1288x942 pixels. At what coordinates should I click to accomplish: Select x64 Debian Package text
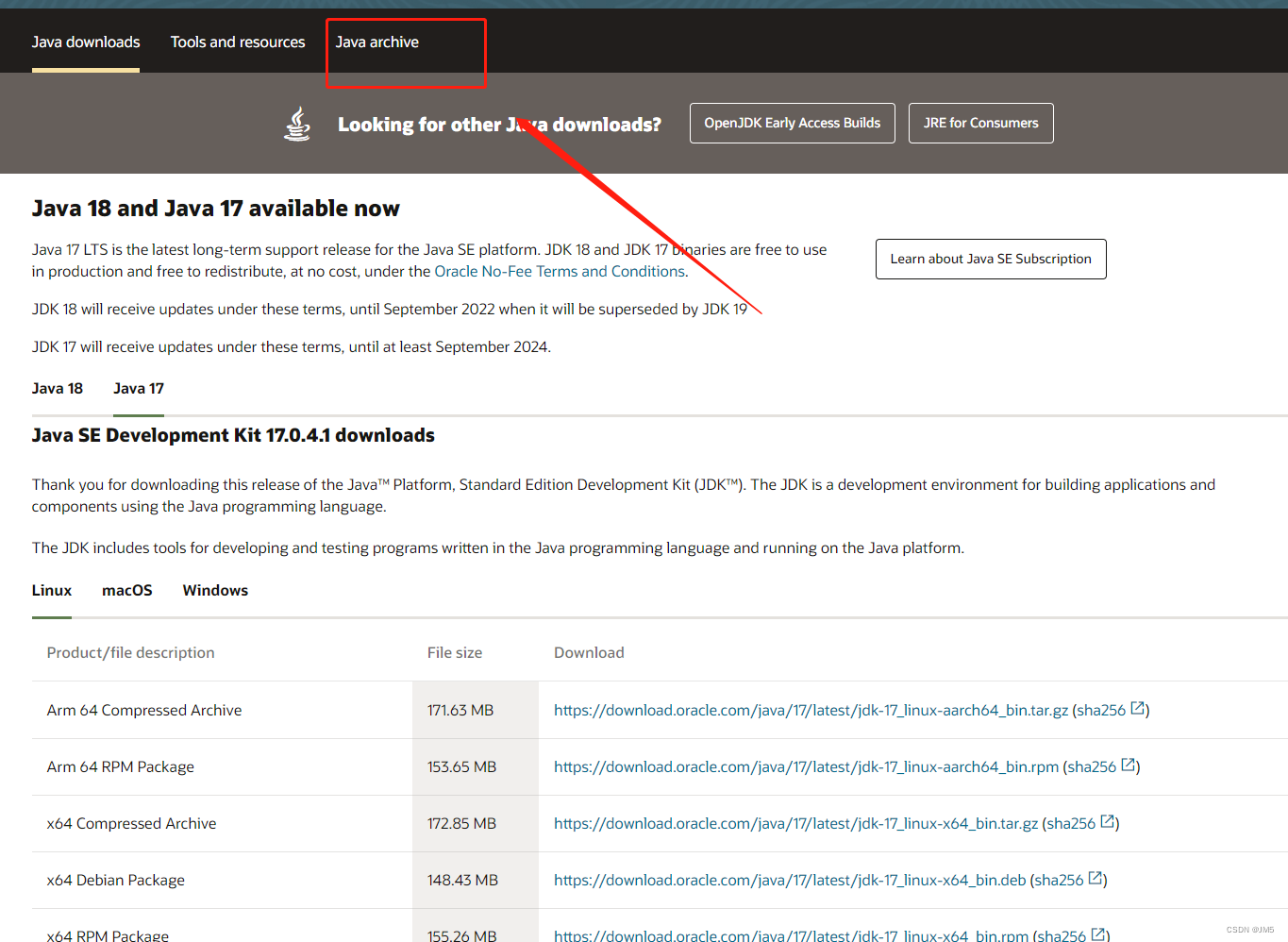tap(116, 881)
